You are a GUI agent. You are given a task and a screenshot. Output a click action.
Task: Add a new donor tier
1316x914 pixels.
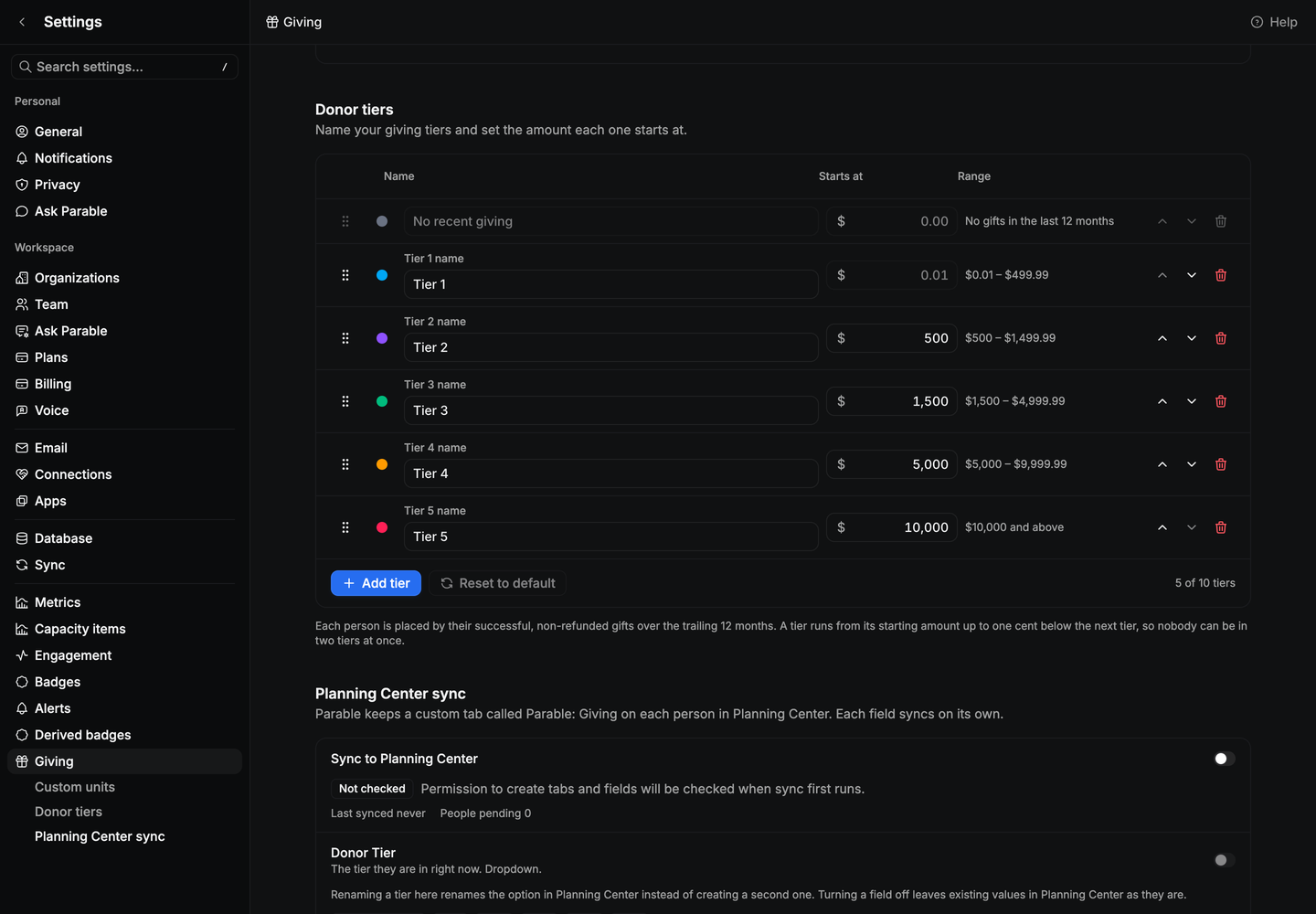[376, 583]
